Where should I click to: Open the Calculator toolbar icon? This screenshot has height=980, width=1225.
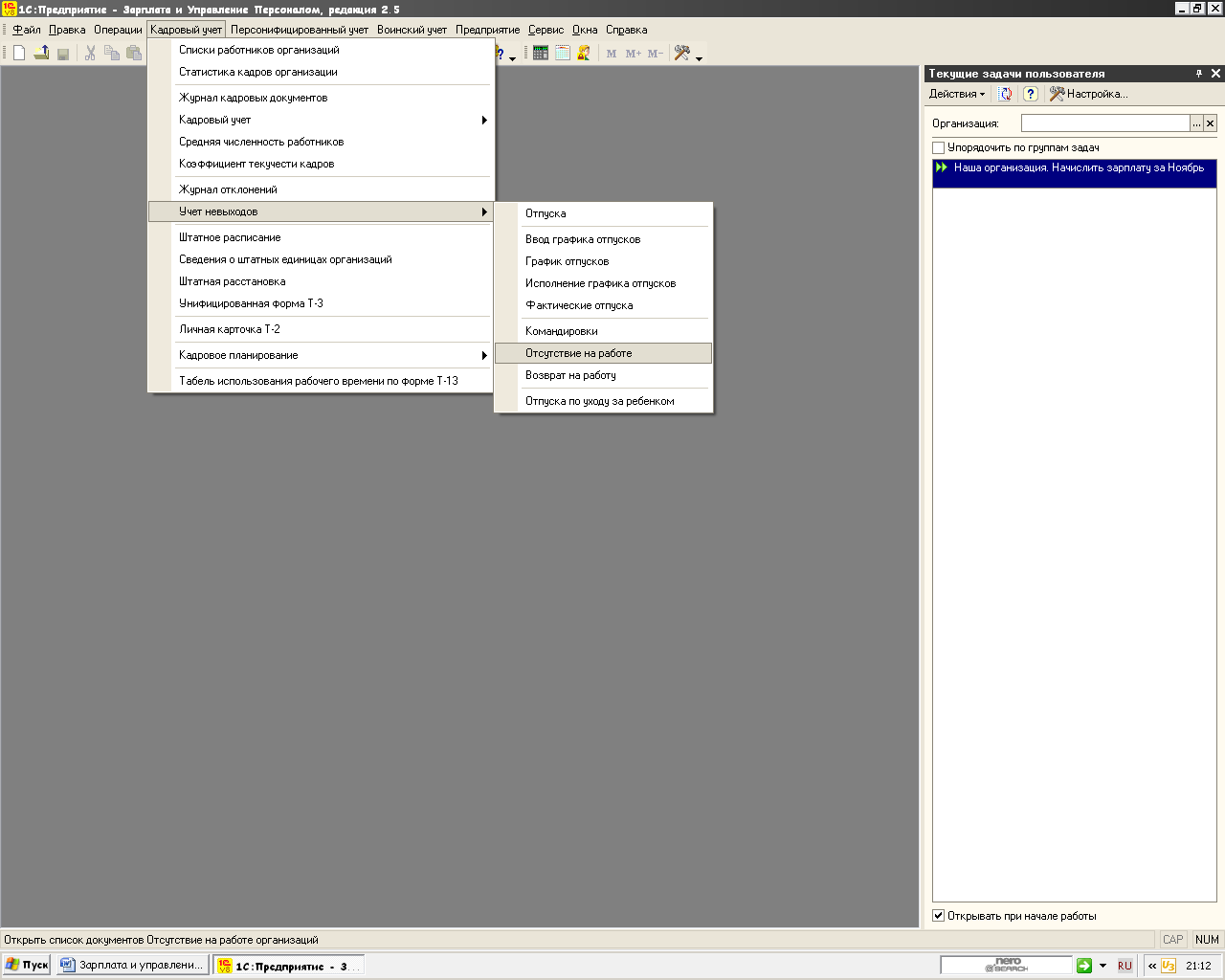click(541, 54)
